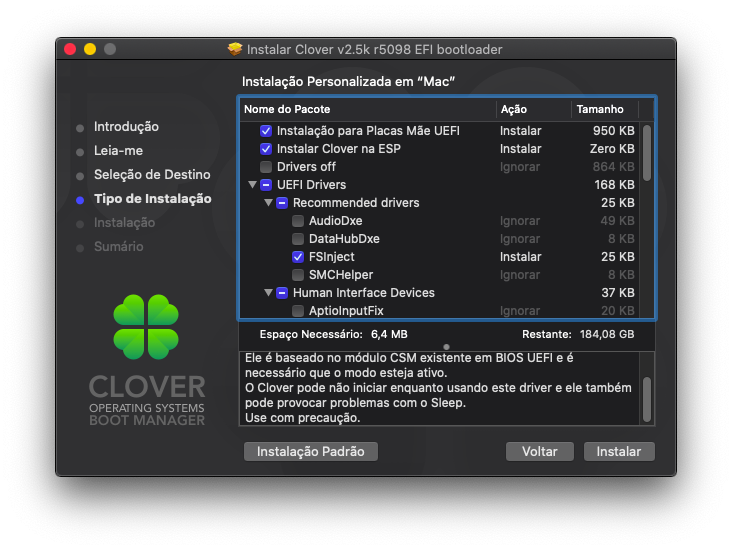Select the AudioDxe row label

[336, 221]
